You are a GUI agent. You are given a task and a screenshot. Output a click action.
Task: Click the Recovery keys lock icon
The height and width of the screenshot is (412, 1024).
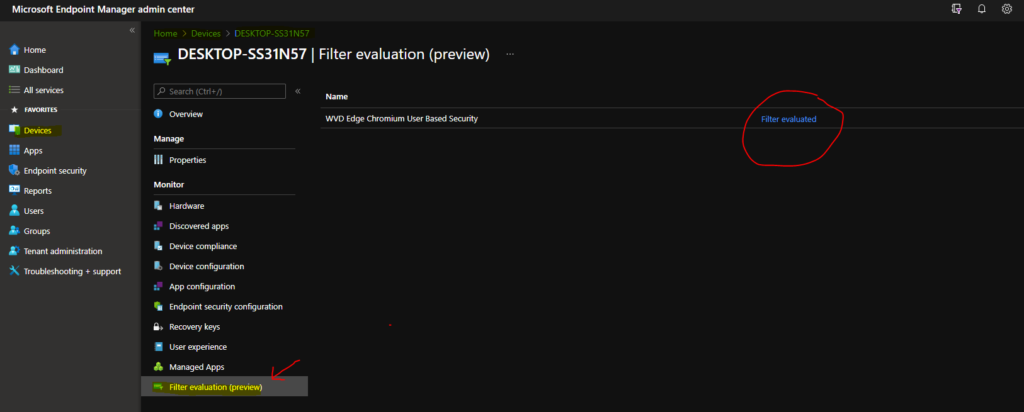pyautogui.click(x=158, y=326)
